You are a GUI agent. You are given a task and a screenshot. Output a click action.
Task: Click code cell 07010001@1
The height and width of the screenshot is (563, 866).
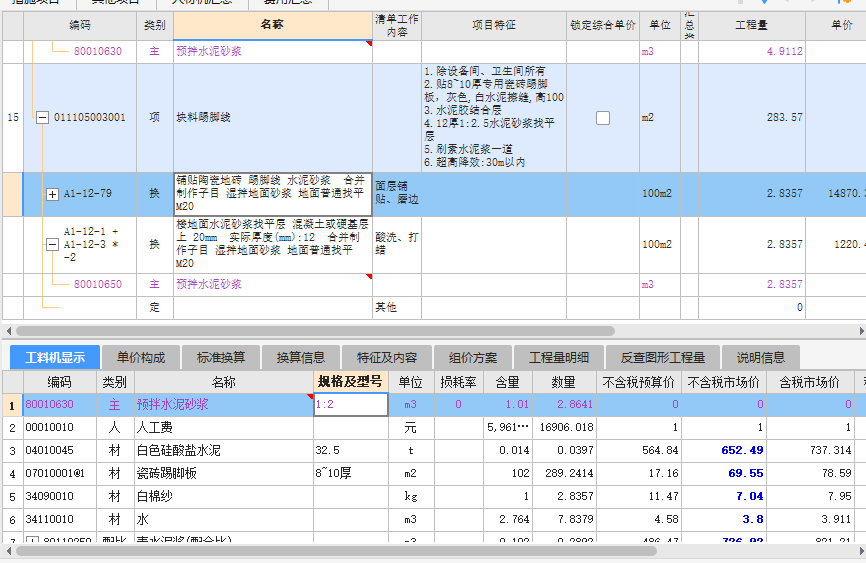pos(60,473)
